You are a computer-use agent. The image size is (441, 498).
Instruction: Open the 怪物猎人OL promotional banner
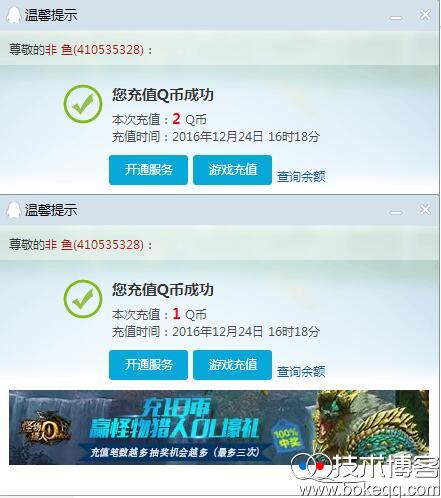click(x=219, y=427)
